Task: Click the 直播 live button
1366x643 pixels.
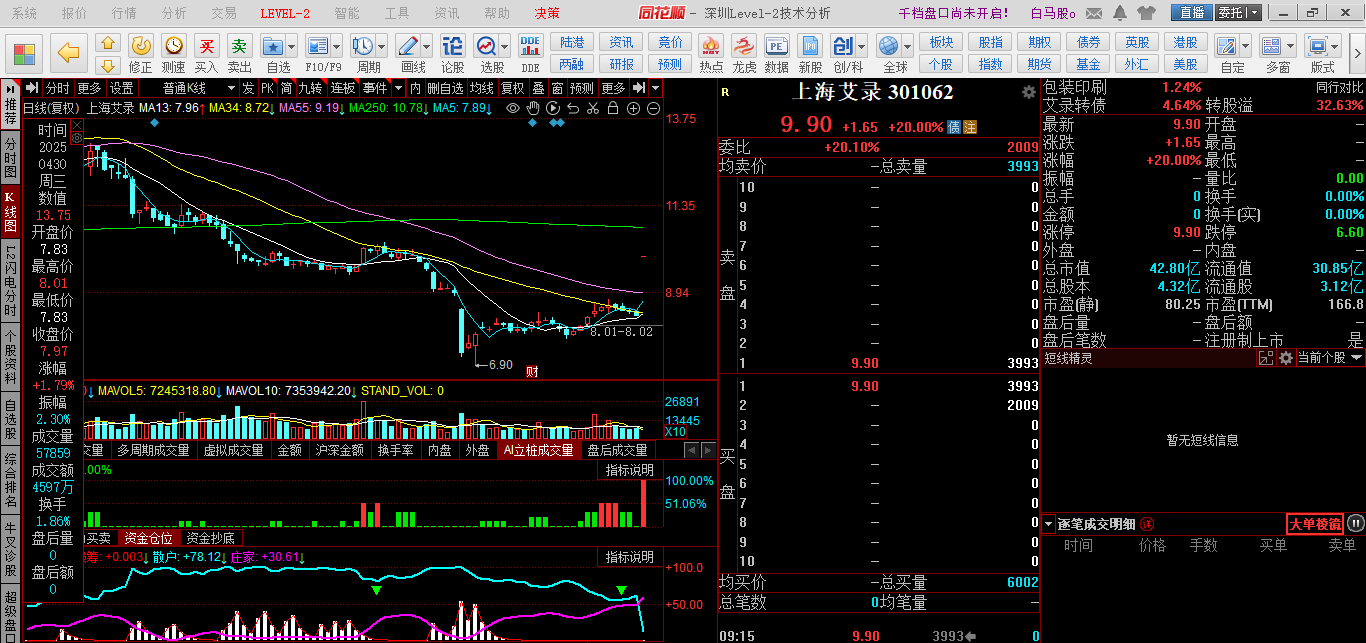Action: 1191,12
